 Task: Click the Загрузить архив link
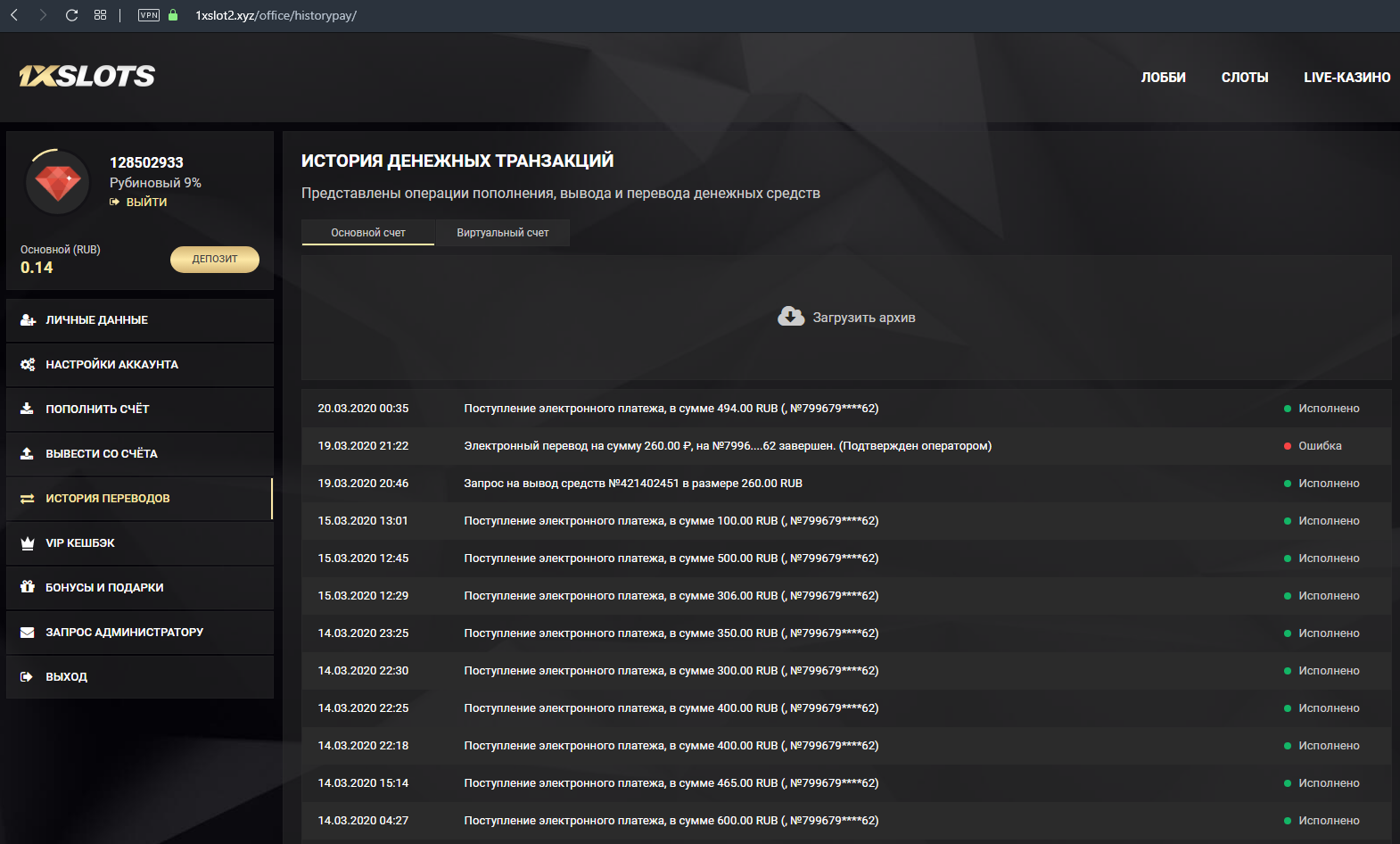pos(864,318)
